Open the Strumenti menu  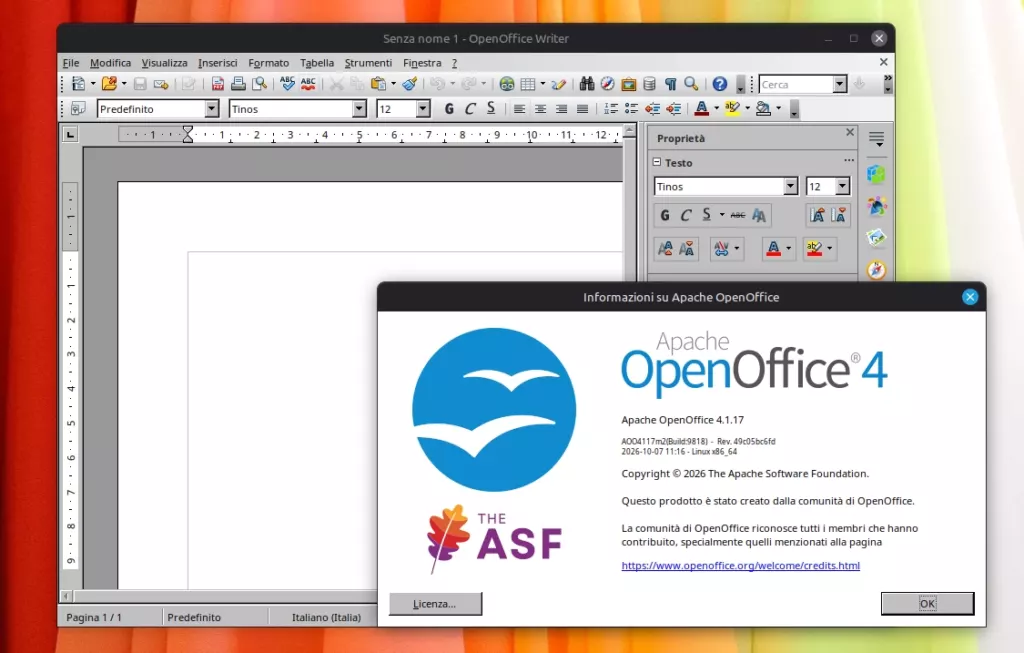368,63
